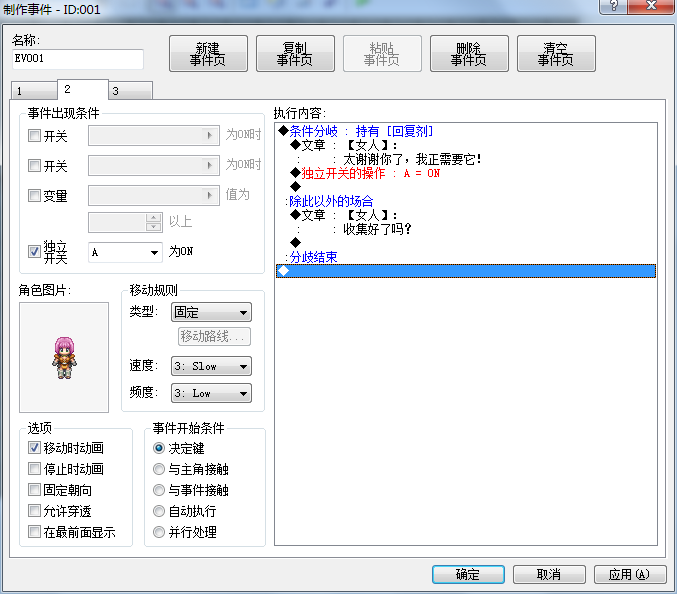Open event page tab 3

(130, 91)
